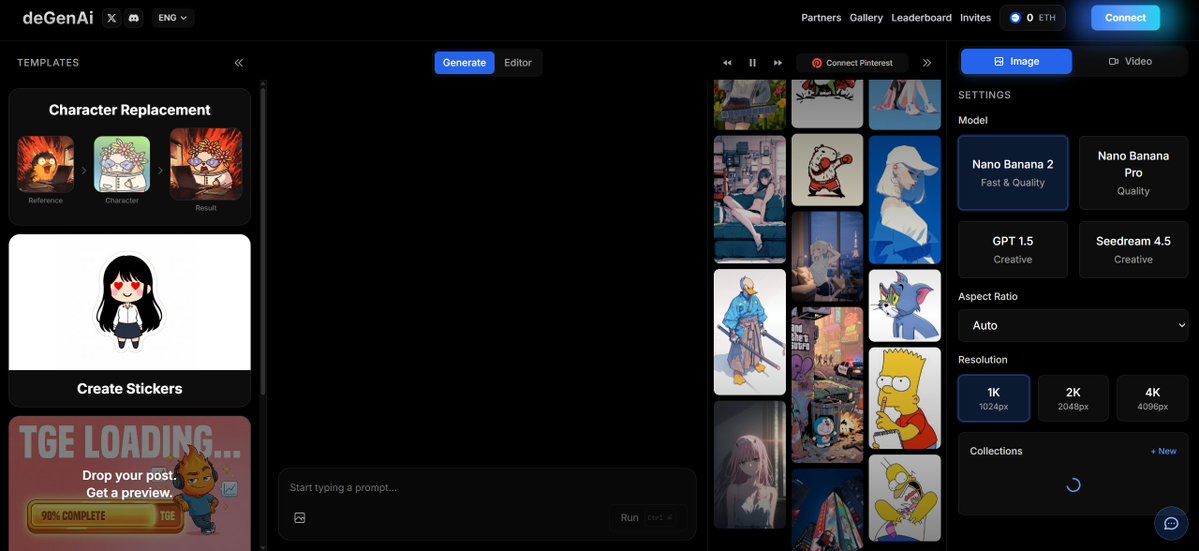The width and height of the screenshot is (1199, 551).
Task: Choose the Seedream 4.5 model
Action: pos(1132,250)
